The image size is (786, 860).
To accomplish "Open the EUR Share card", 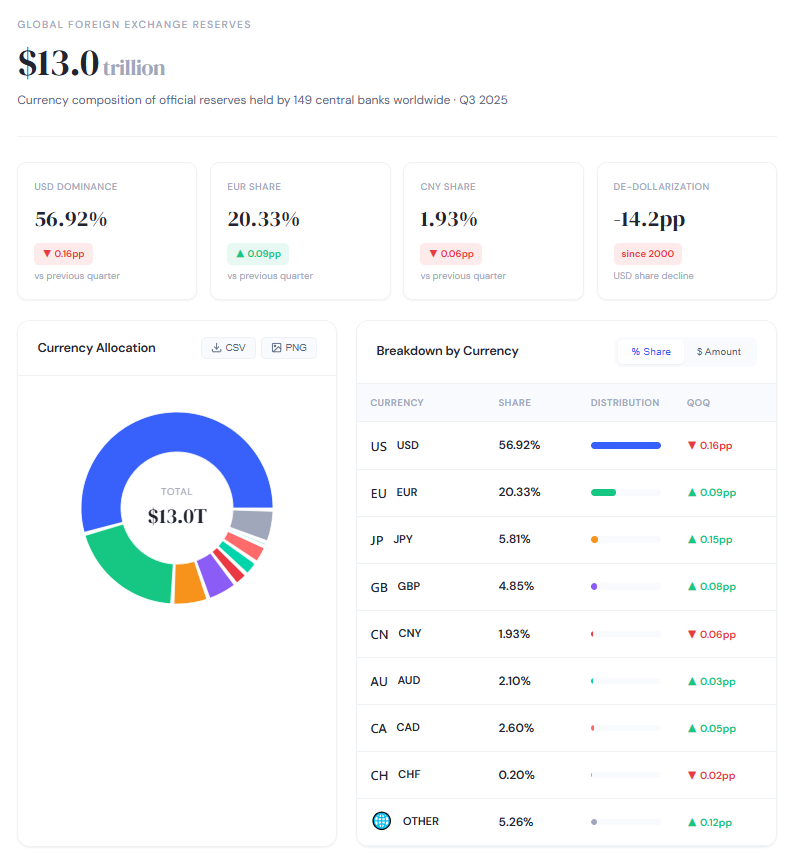I will pos(299,231).
